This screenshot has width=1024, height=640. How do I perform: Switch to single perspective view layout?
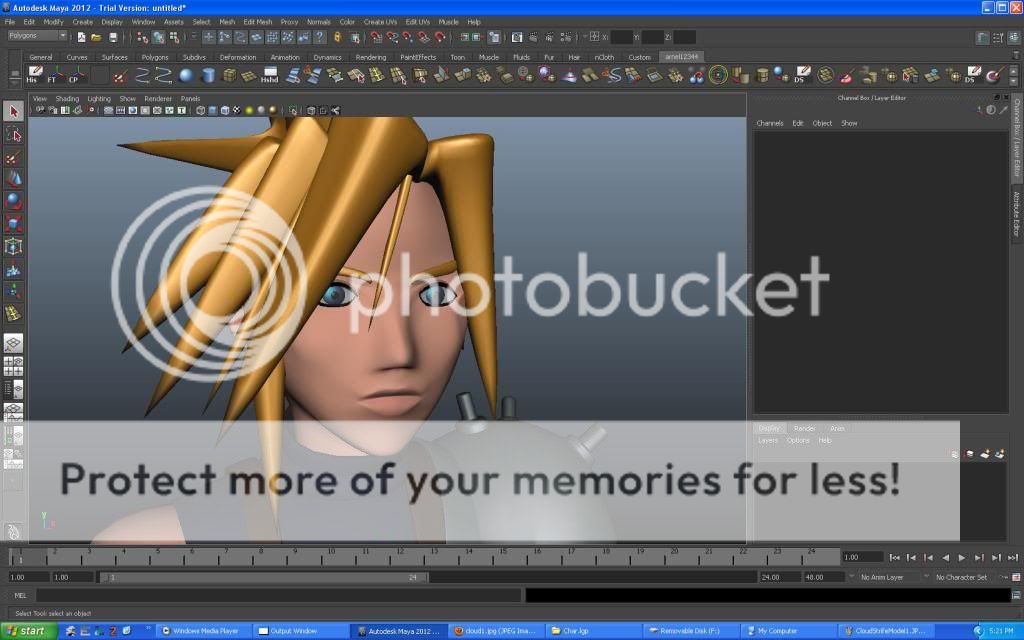(13, 342)
